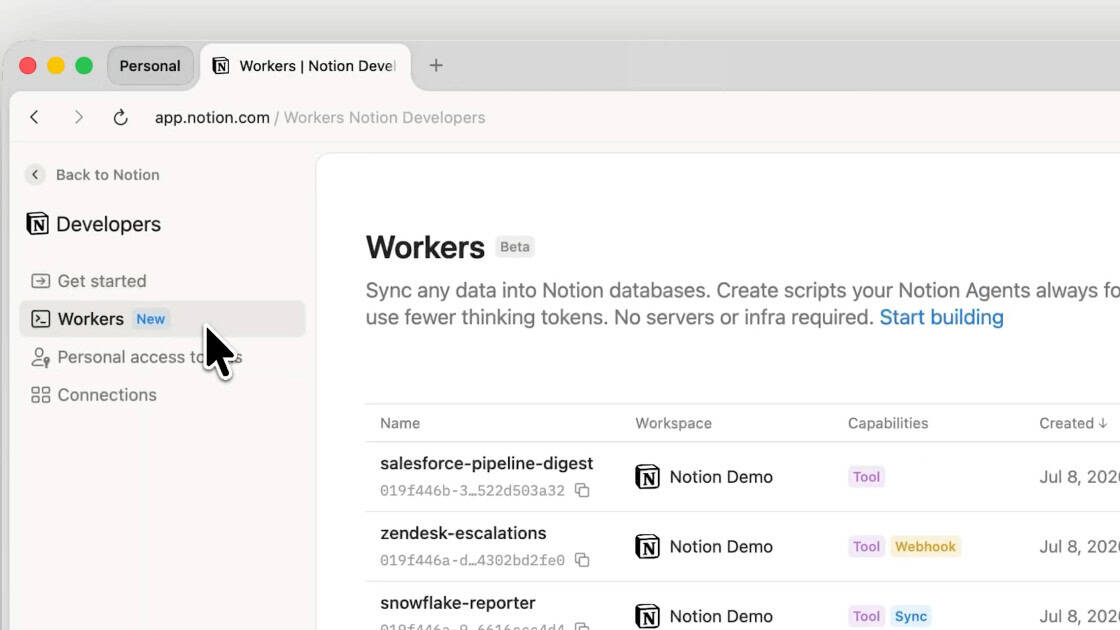Click the Personal access tokens key icon

click(x=41, y=357)
